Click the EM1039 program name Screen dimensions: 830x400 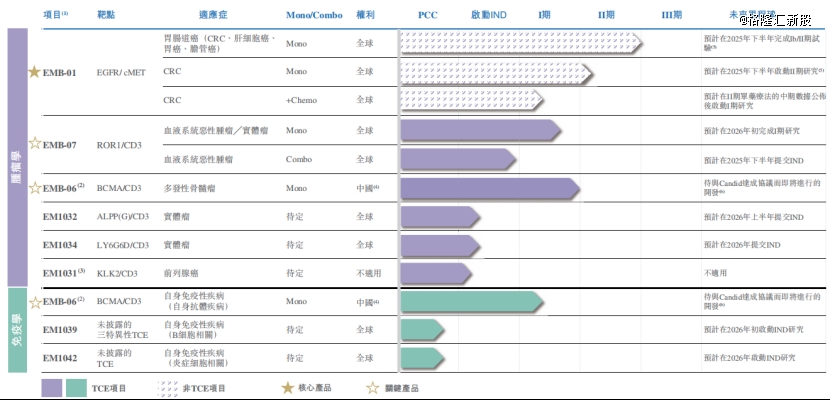pyautogui.click(x=60, y=330)
